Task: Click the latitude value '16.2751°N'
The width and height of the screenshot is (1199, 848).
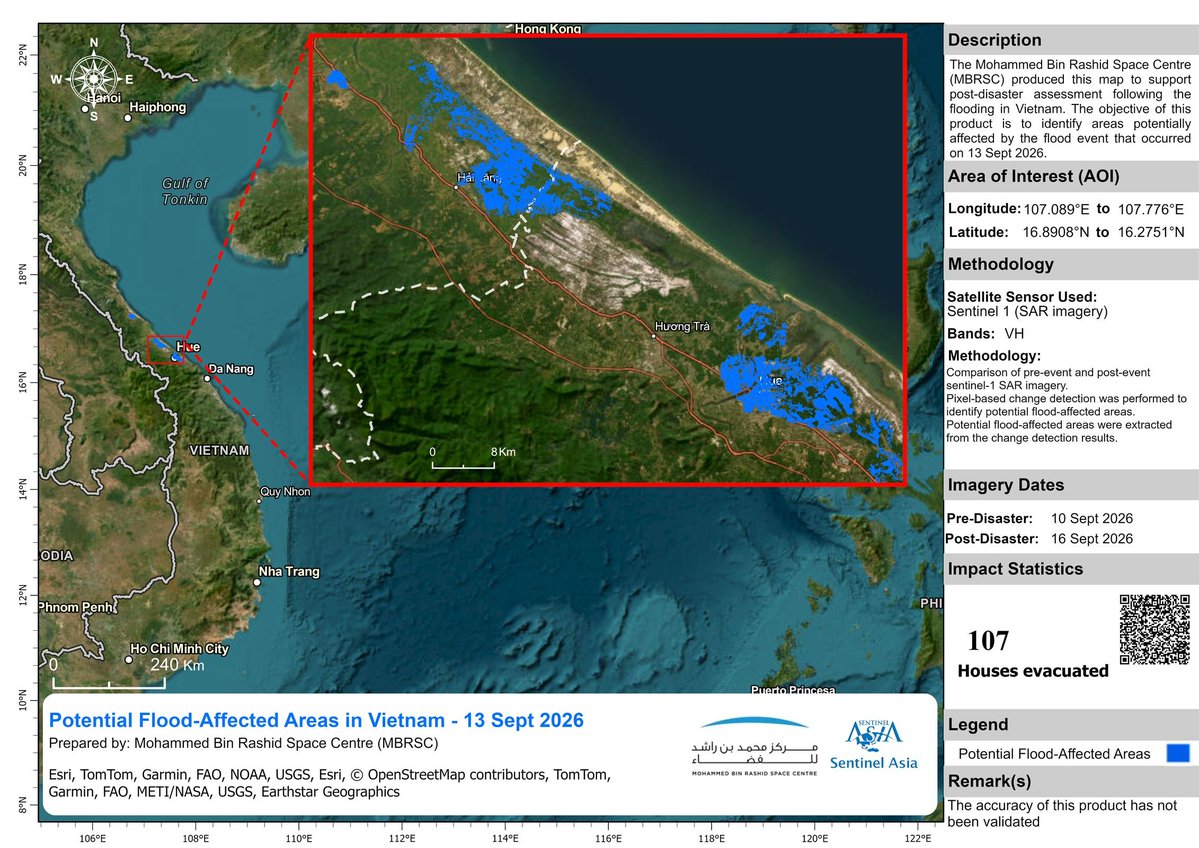Action: [1151, 232]
